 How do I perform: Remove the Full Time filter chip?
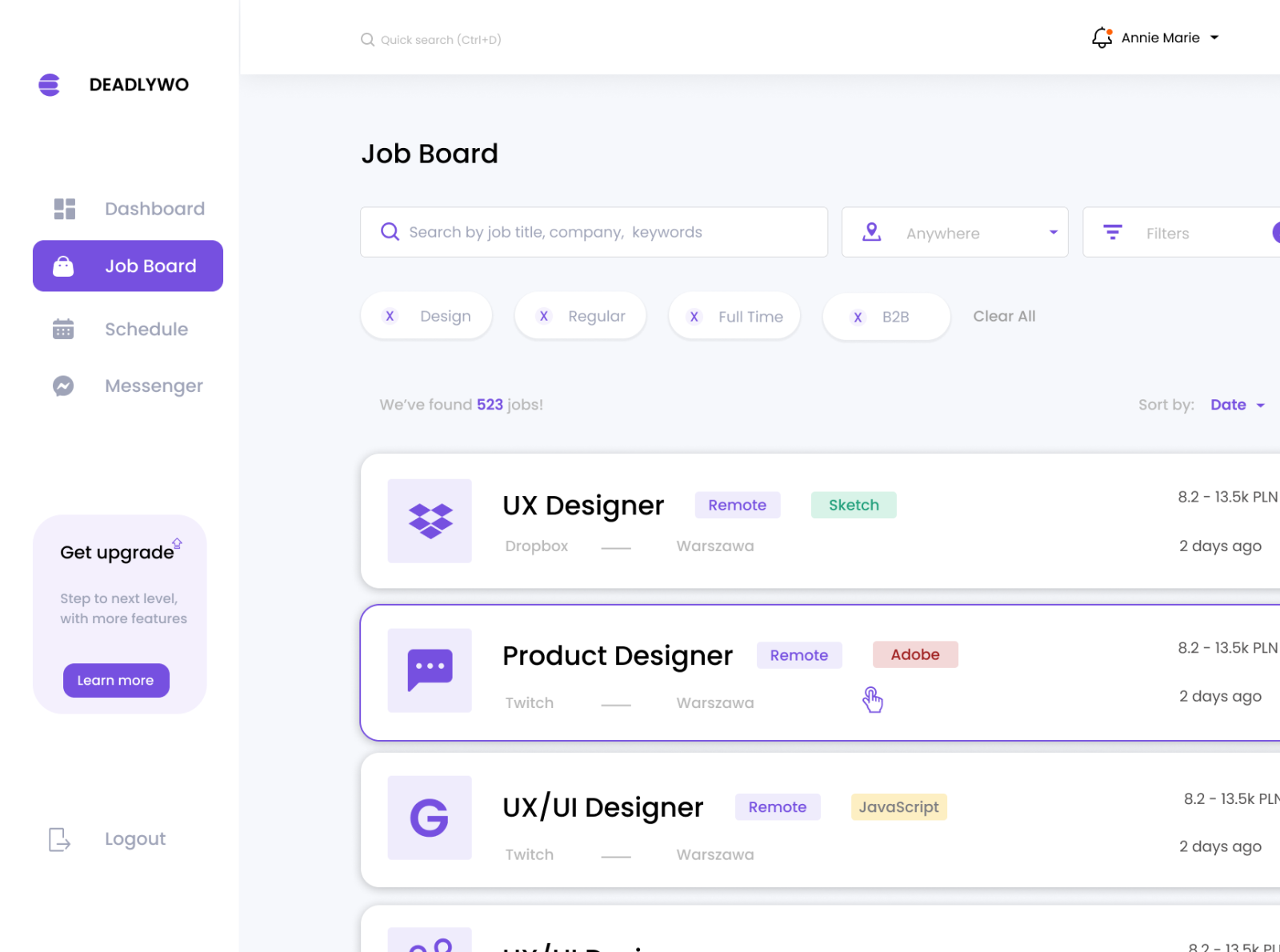click(x=694, y=317)
